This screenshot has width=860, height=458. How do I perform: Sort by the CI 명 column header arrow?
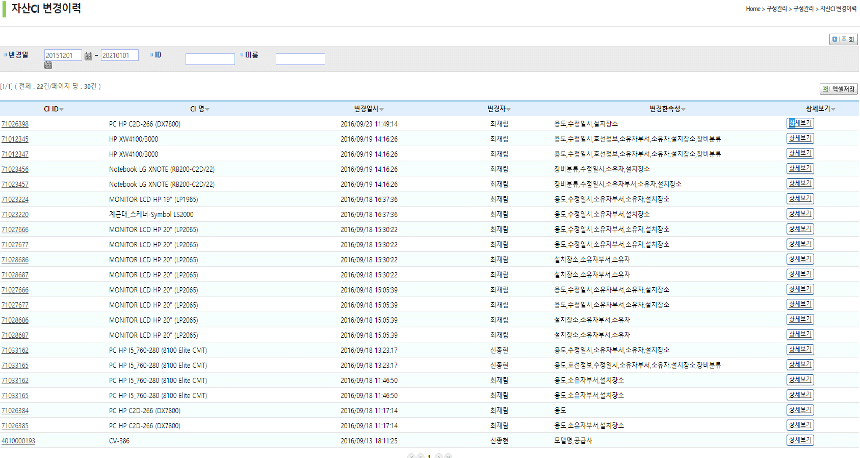(x=207, y=108)
